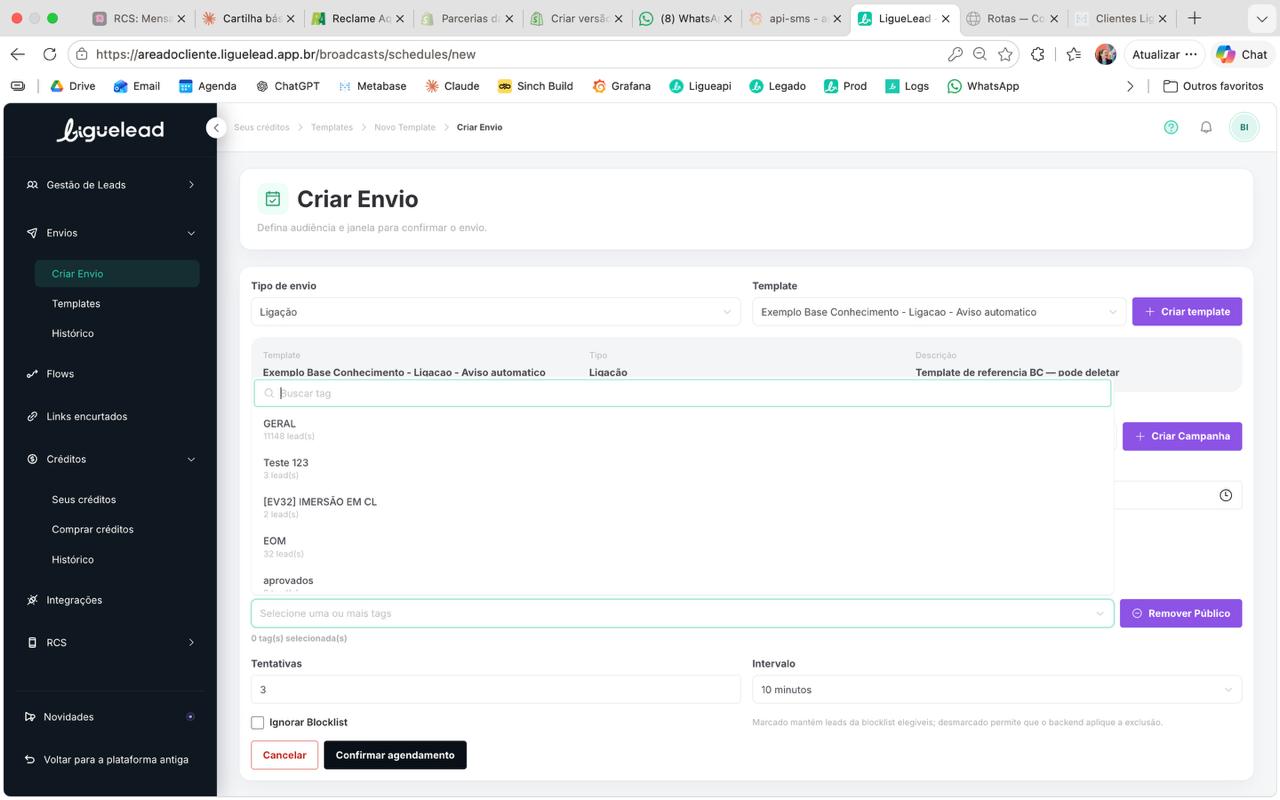The height and width of the screenshot is (800, 1280).
Task: Open a new browser tab with plus
Action: (x=1194, y=18)
